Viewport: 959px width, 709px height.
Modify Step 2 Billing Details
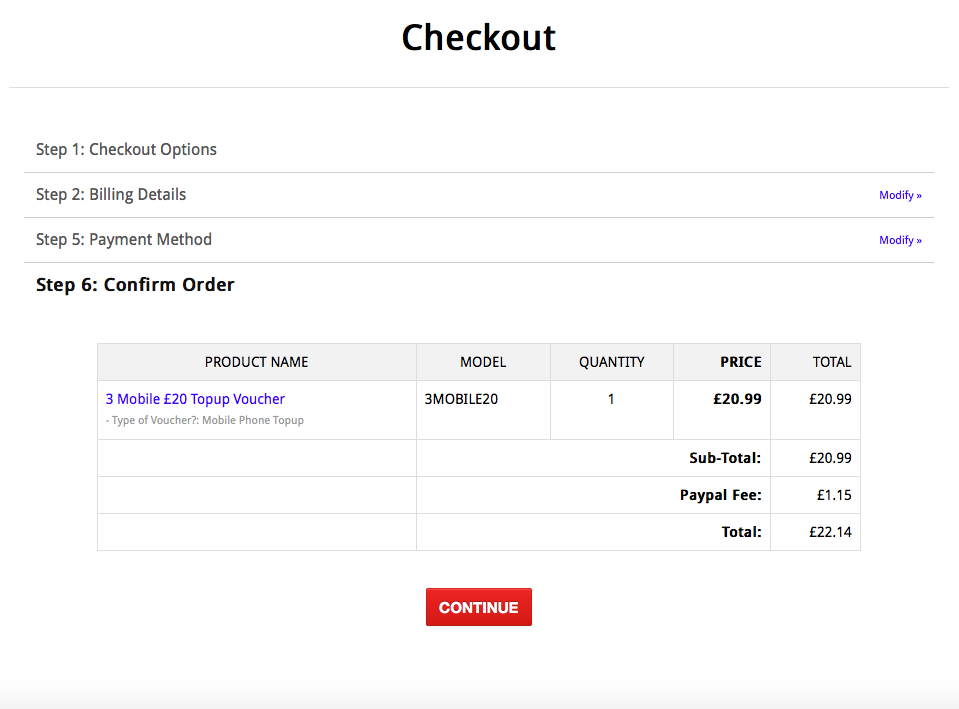point(900,195)
